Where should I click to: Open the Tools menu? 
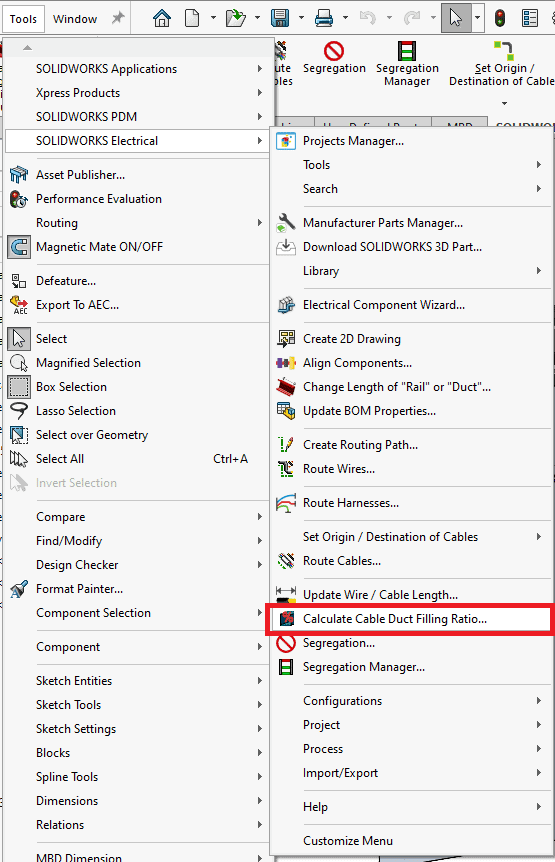tap(23, 19)
